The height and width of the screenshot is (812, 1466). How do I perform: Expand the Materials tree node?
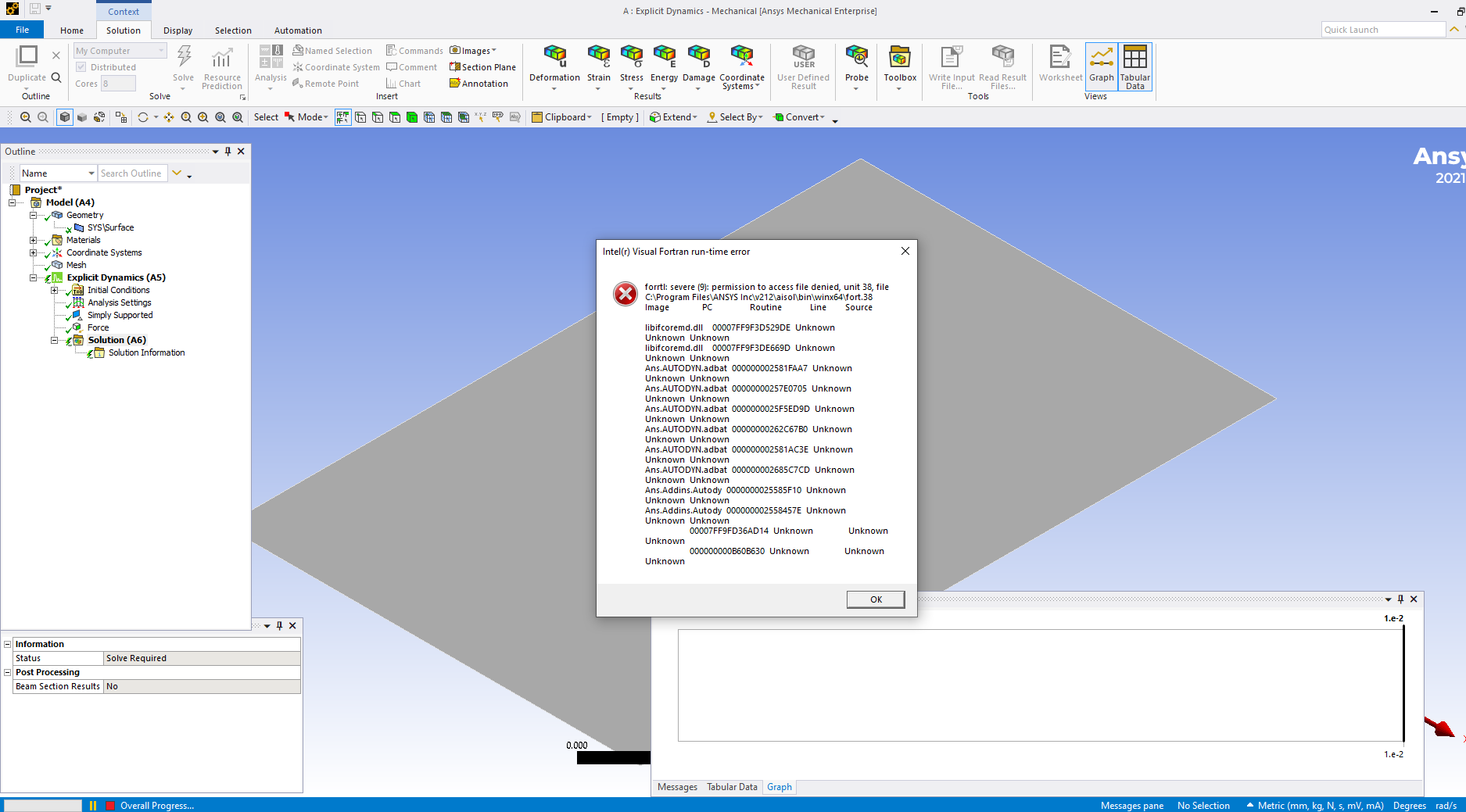tap(34, 240)
